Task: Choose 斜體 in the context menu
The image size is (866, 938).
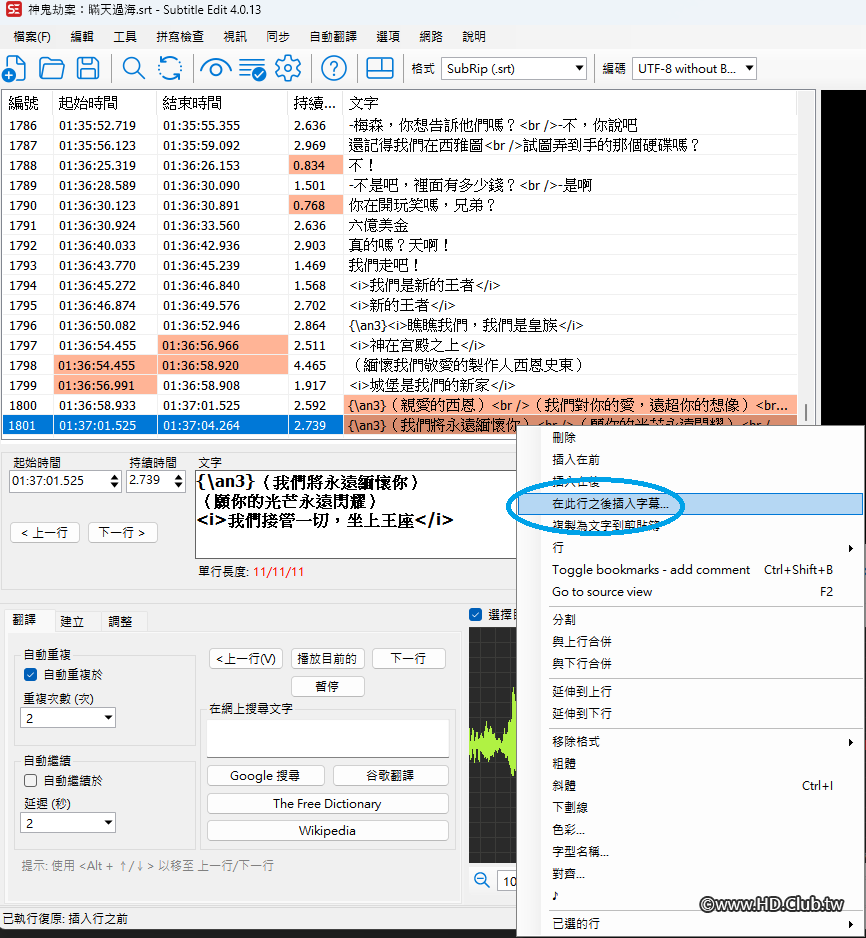Action: [x=691, y=785]
